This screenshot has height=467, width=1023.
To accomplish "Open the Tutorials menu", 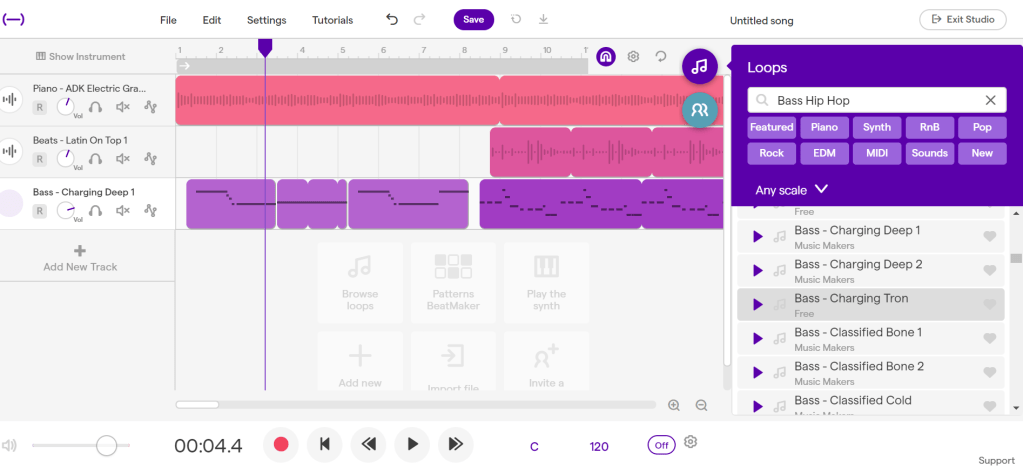I will pos(332,20).
